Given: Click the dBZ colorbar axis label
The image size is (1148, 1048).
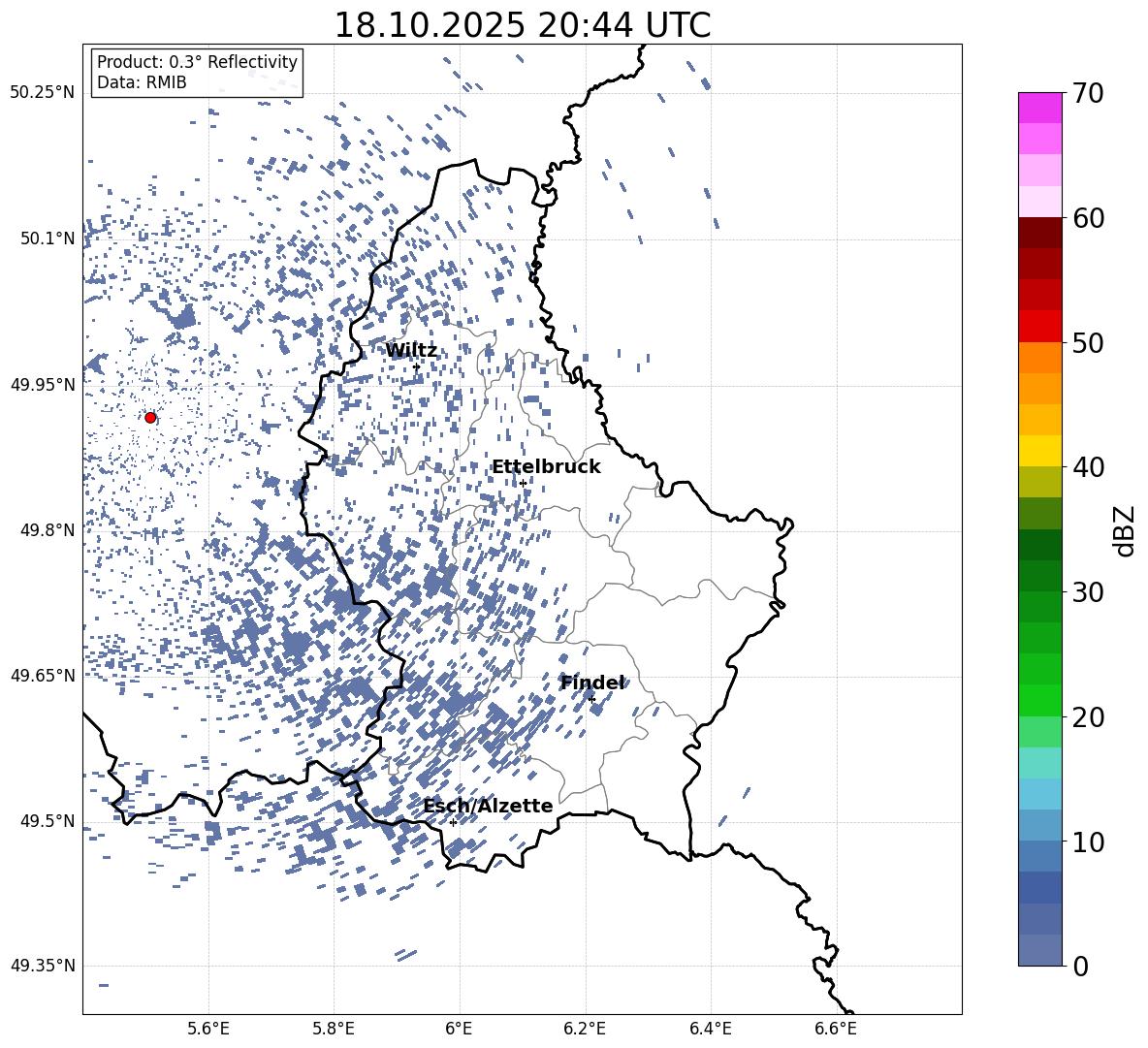Looking at the screenshot, I should pyautogui.click(x=1126, y=530).
